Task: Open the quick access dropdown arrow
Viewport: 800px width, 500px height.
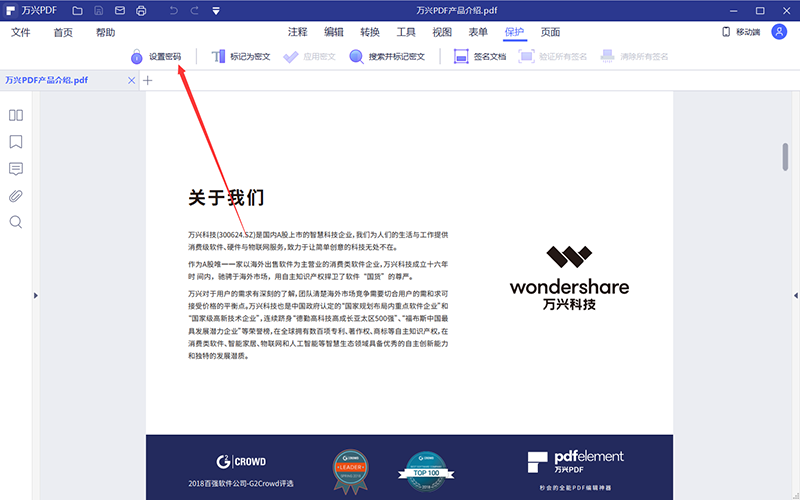Action: (216, 11)
